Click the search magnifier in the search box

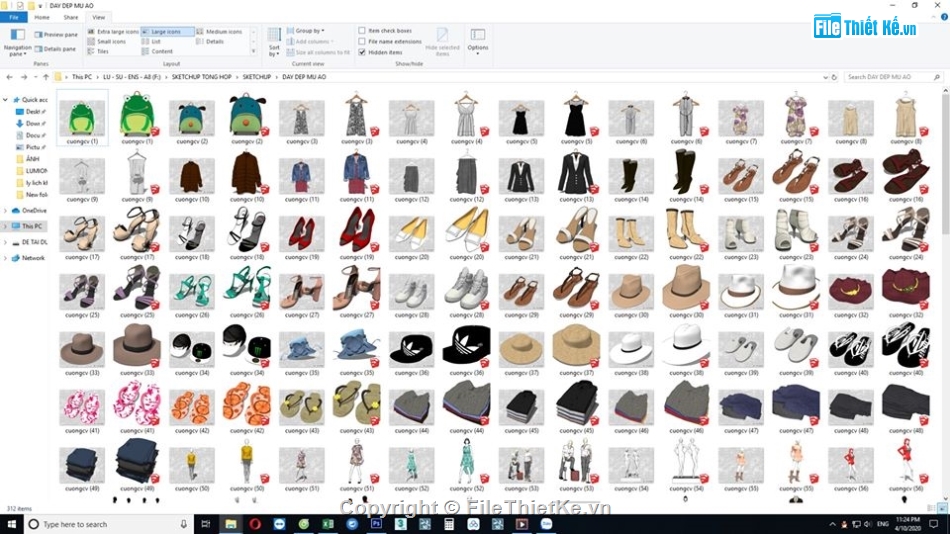tap(937, 77)
